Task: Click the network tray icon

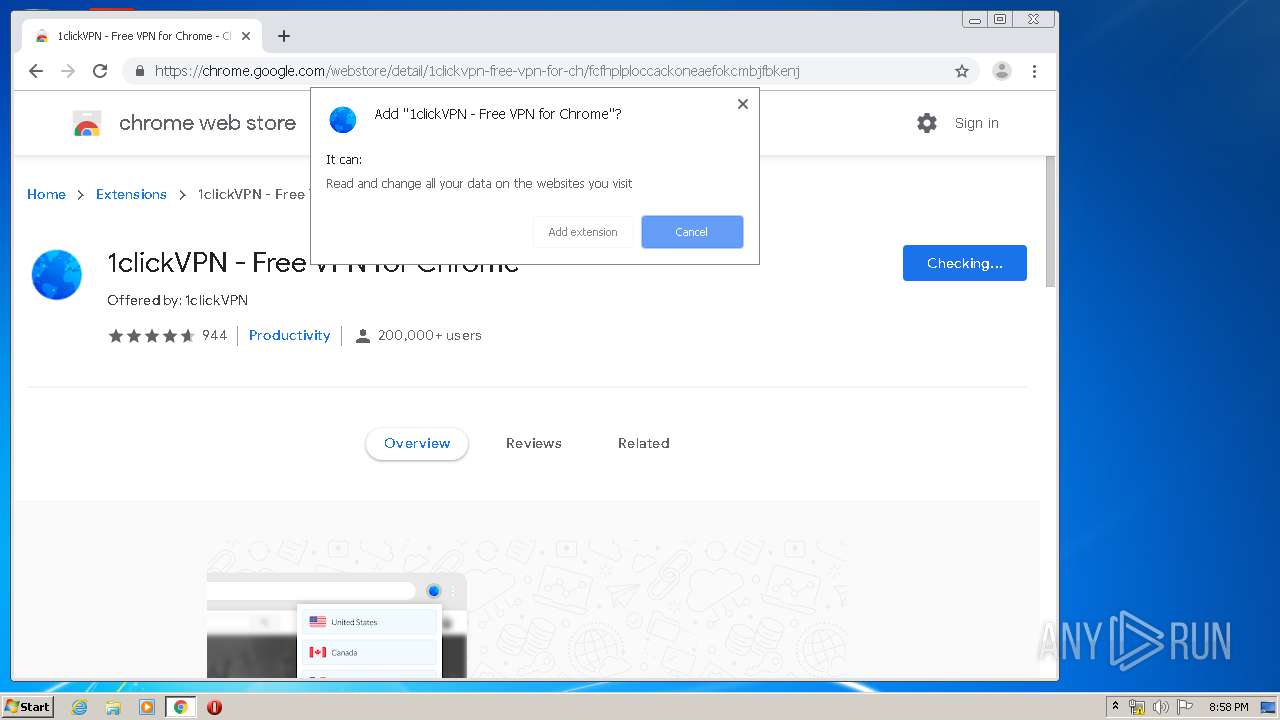Action: point(1137,707)
